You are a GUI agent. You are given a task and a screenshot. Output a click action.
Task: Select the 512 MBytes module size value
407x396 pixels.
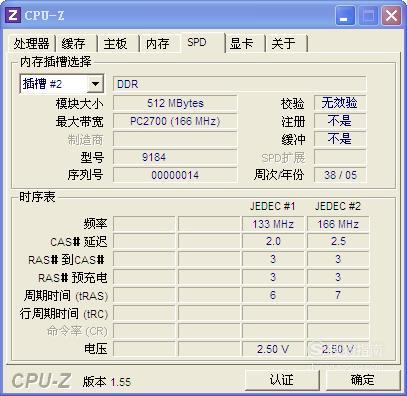[x=175, y=103]
